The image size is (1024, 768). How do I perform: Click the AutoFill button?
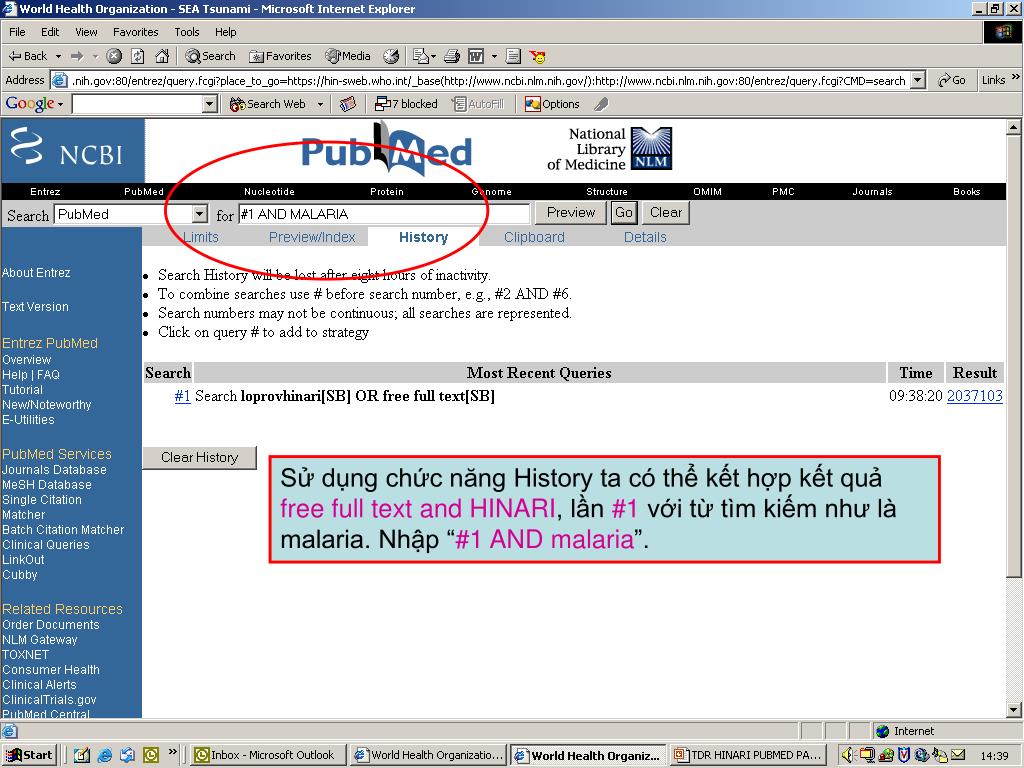[478, 104]
